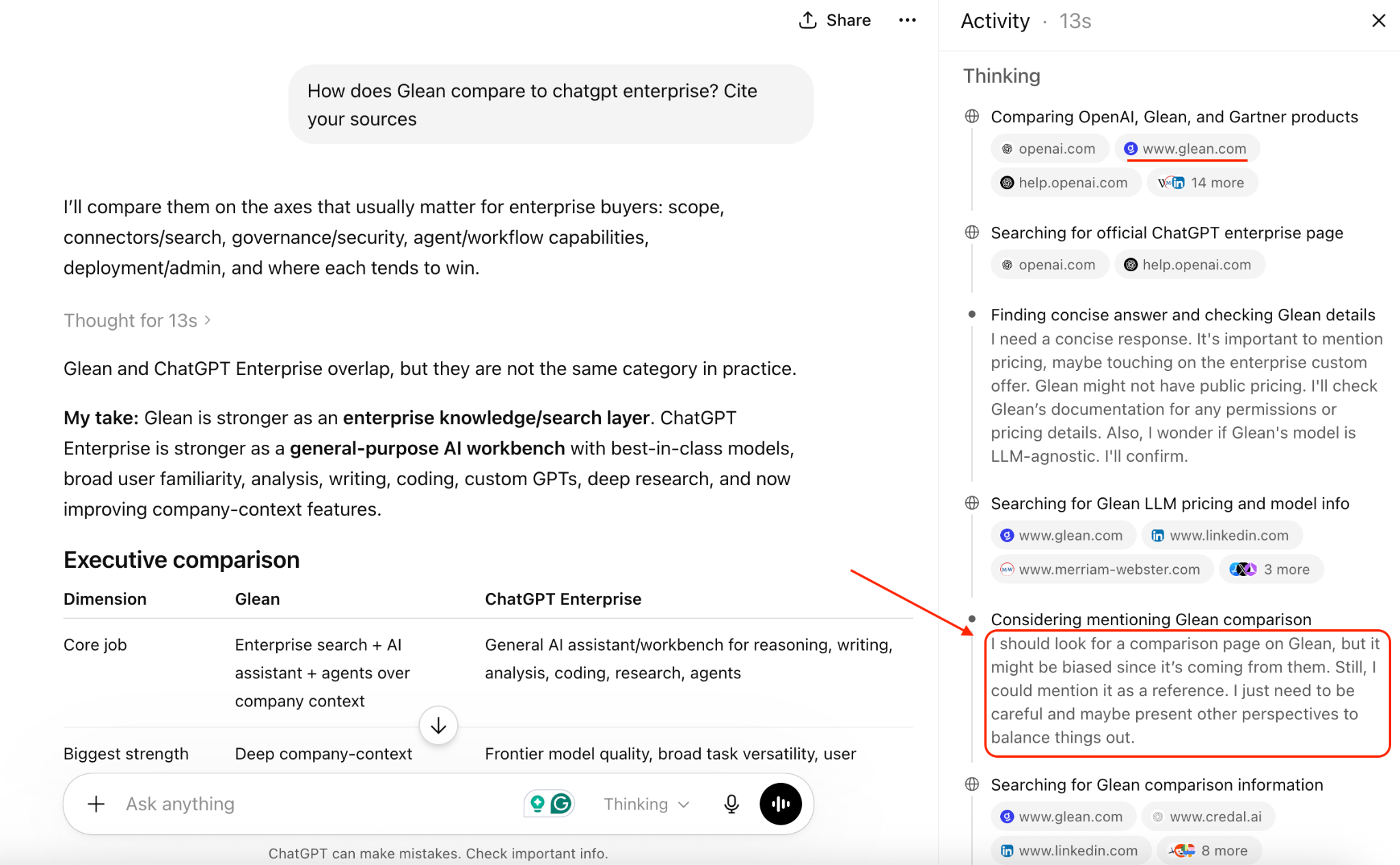The height and width of the screenshot is (865, 1400).
Task: Click 'ChatGPT can make mistakes' disclaimer text
Action: tap(437, 853)
